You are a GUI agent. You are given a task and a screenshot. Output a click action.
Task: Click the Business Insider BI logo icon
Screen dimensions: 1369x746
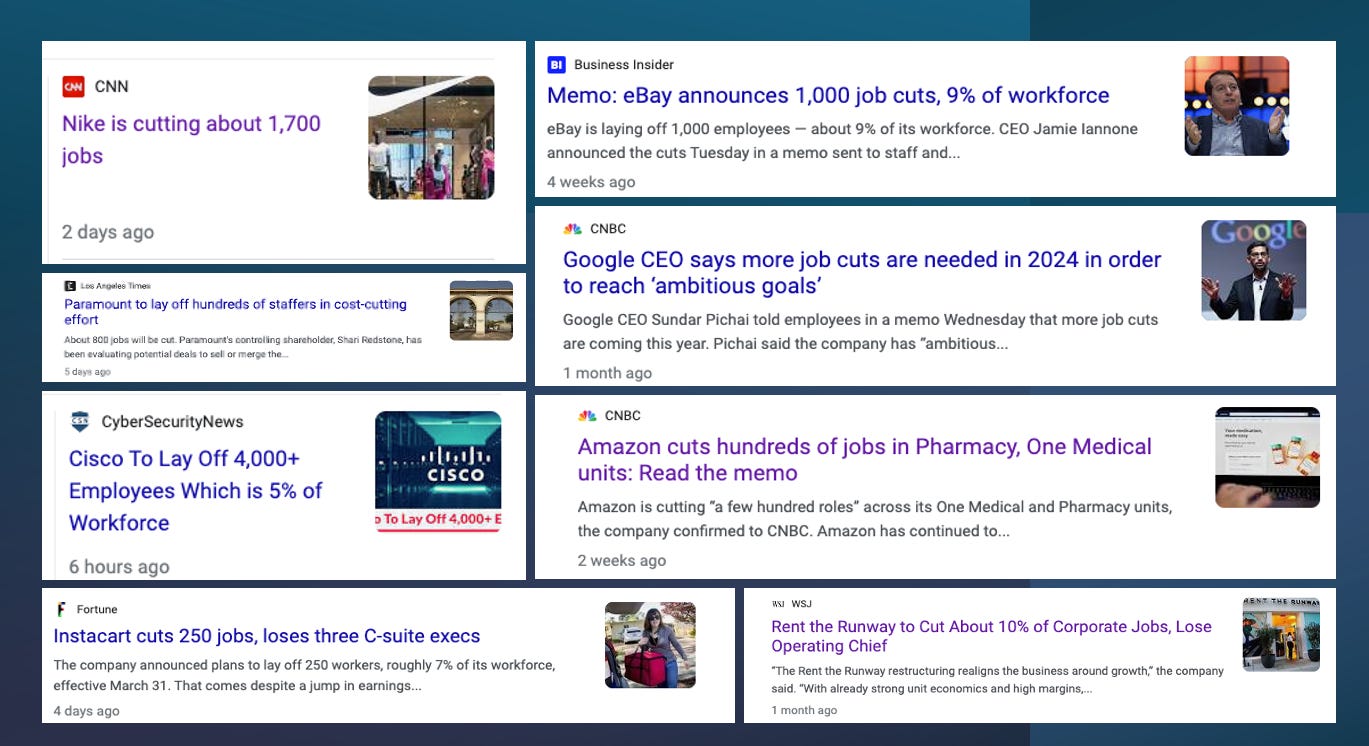pyautogui.click(x=556, y=65)
